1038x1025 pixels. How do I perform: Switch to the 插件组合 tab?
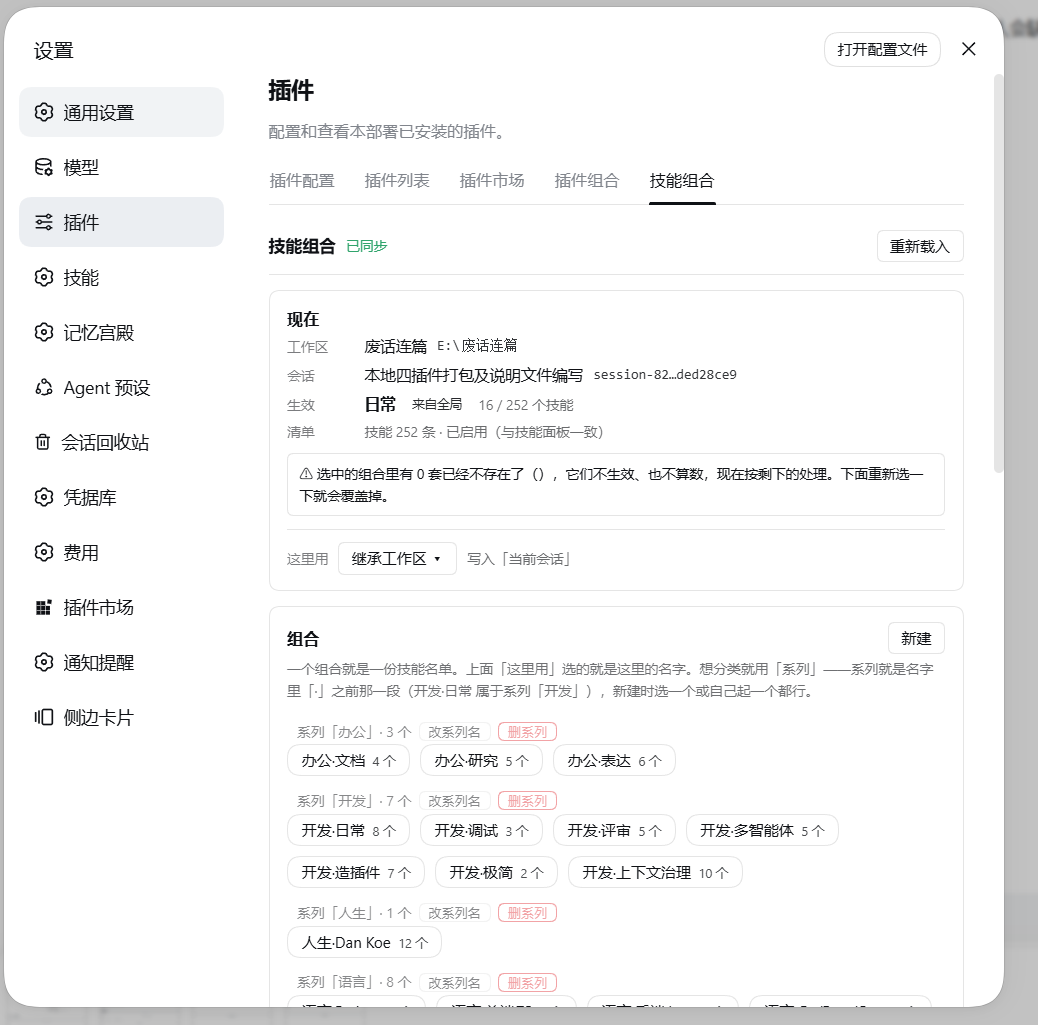[587, 181]
